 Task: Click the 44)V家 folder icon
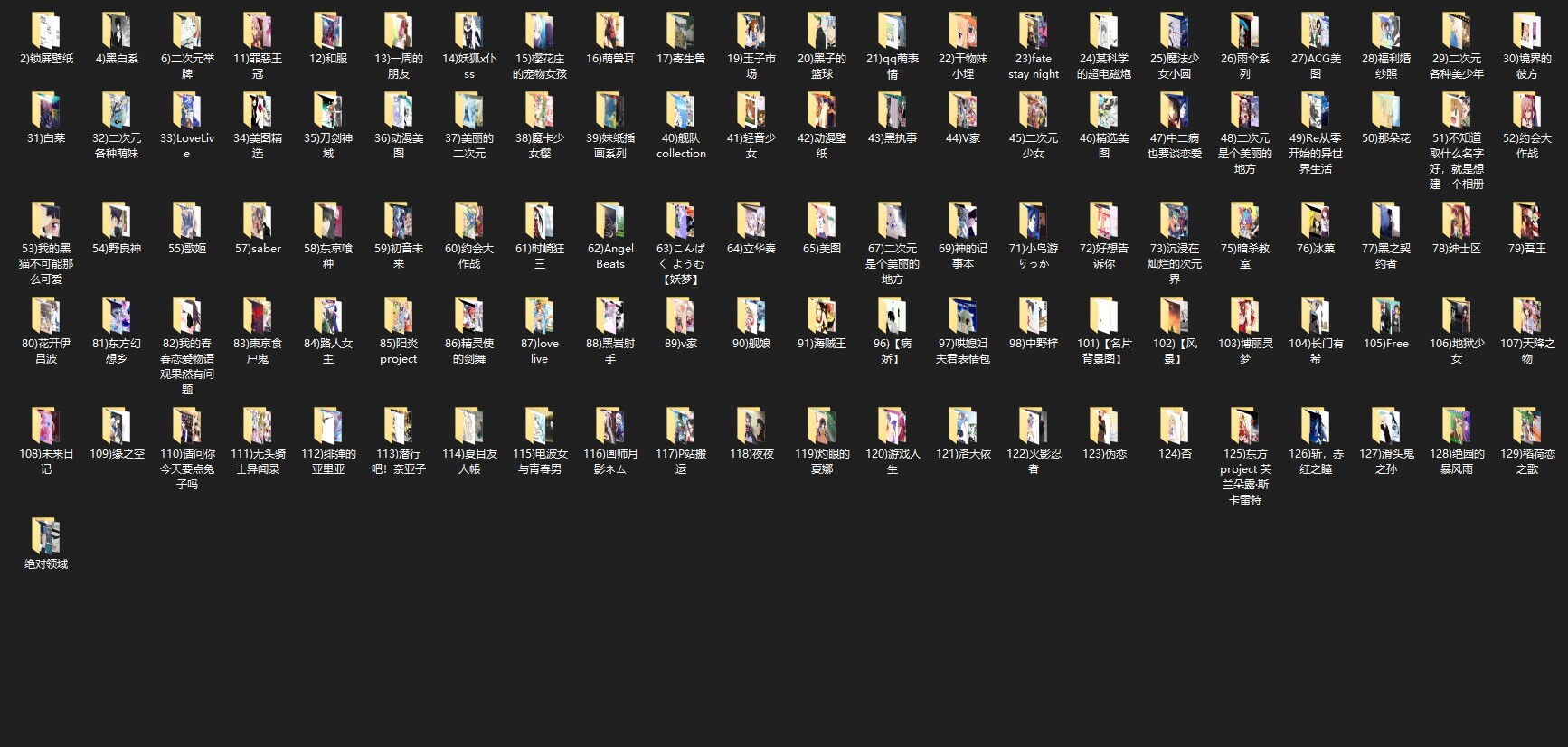tap(962, 110)
